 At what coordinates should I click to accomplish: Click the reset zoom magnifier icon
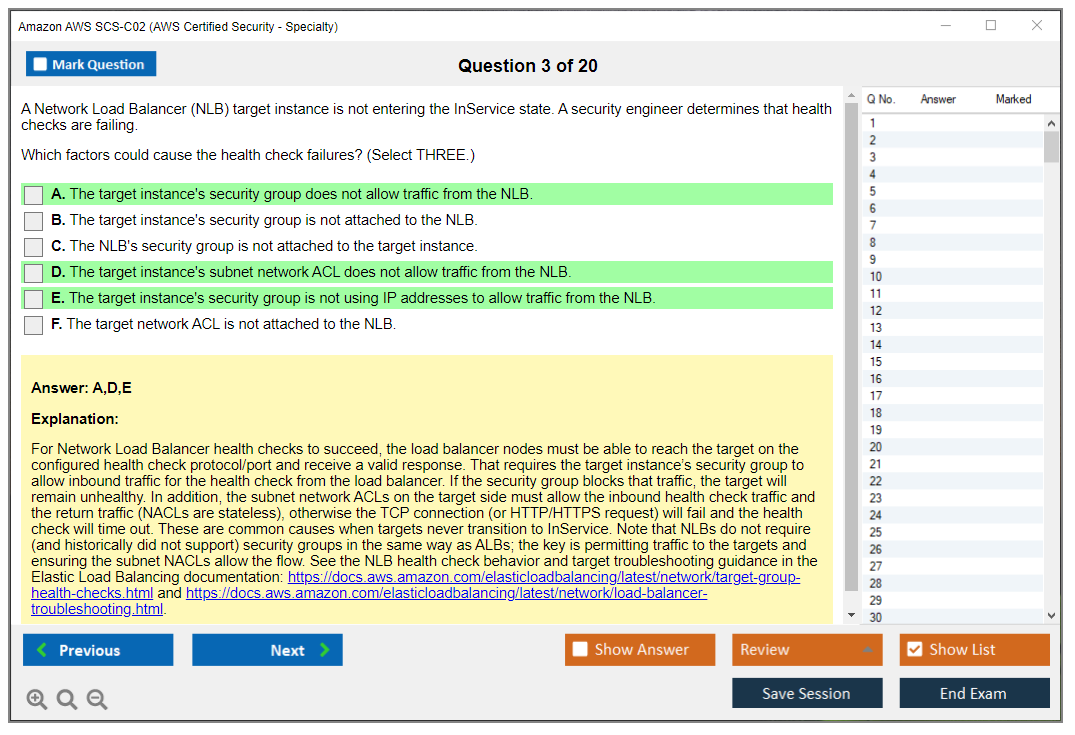click(67, 700)
